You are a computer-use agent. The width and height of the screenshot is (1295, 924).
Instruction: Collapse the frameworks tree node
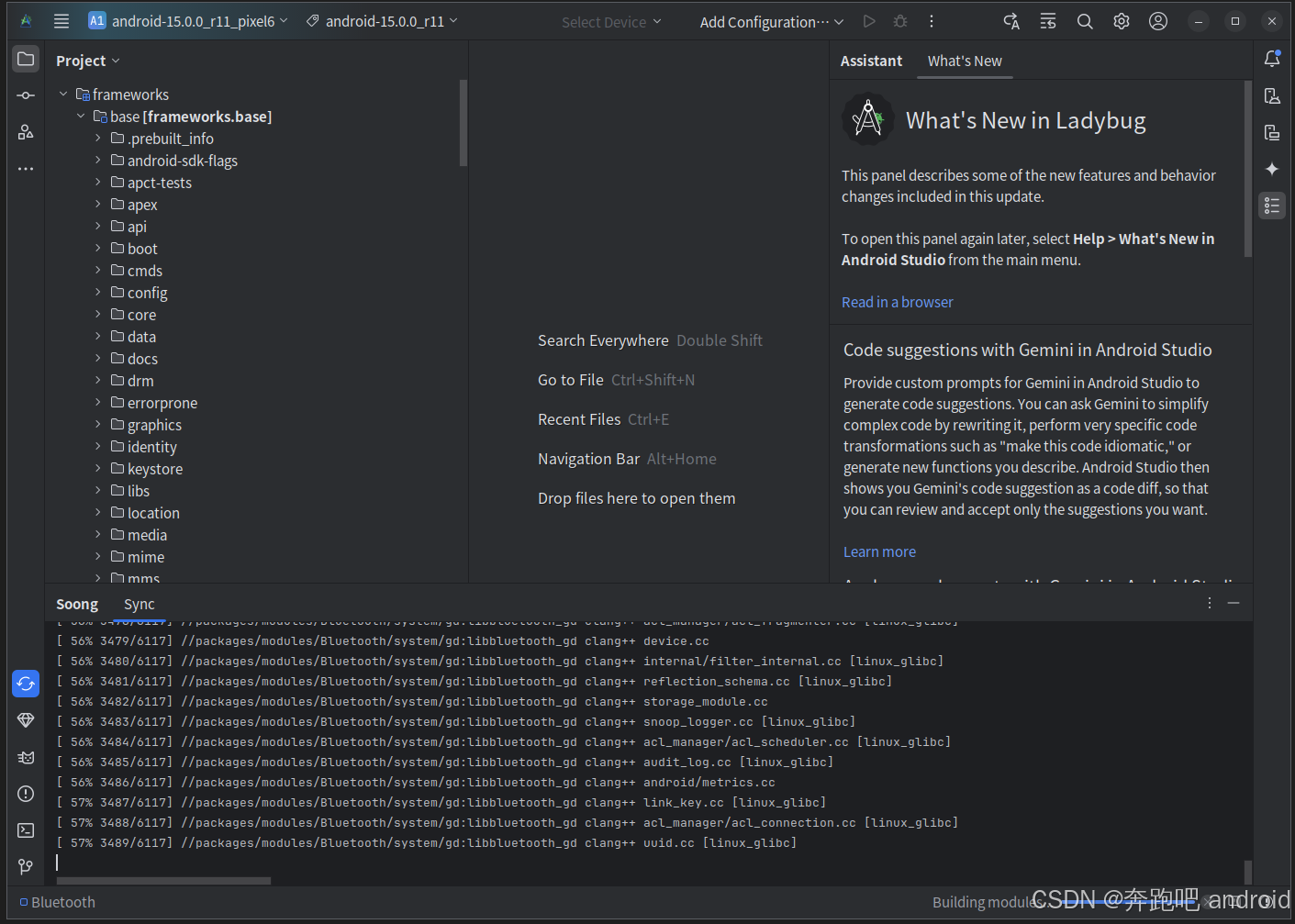click(x=63, y=94)
